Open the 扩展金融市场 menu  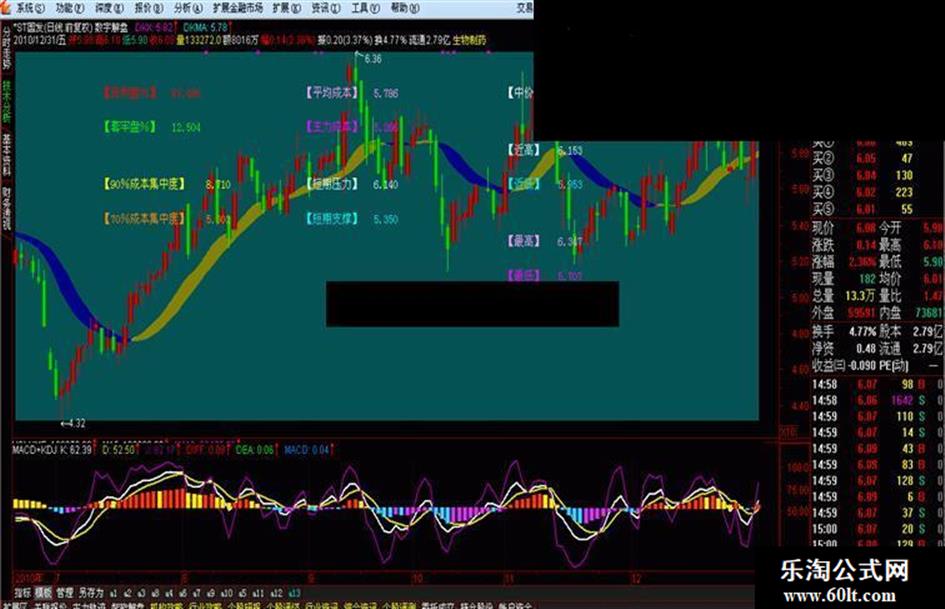(238, 8)
